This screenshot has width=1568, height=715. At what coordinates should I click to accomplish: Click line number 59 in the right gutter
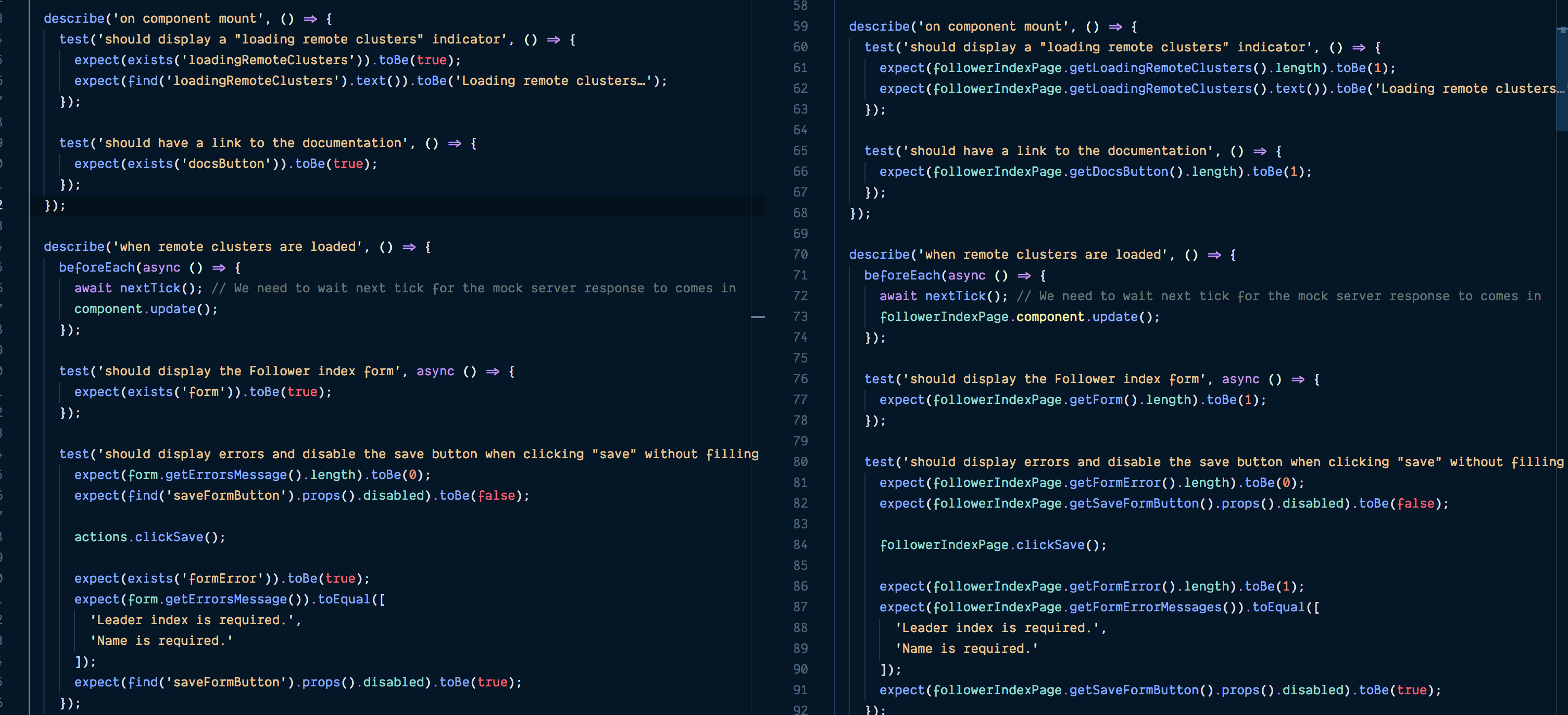pos(800,27)
